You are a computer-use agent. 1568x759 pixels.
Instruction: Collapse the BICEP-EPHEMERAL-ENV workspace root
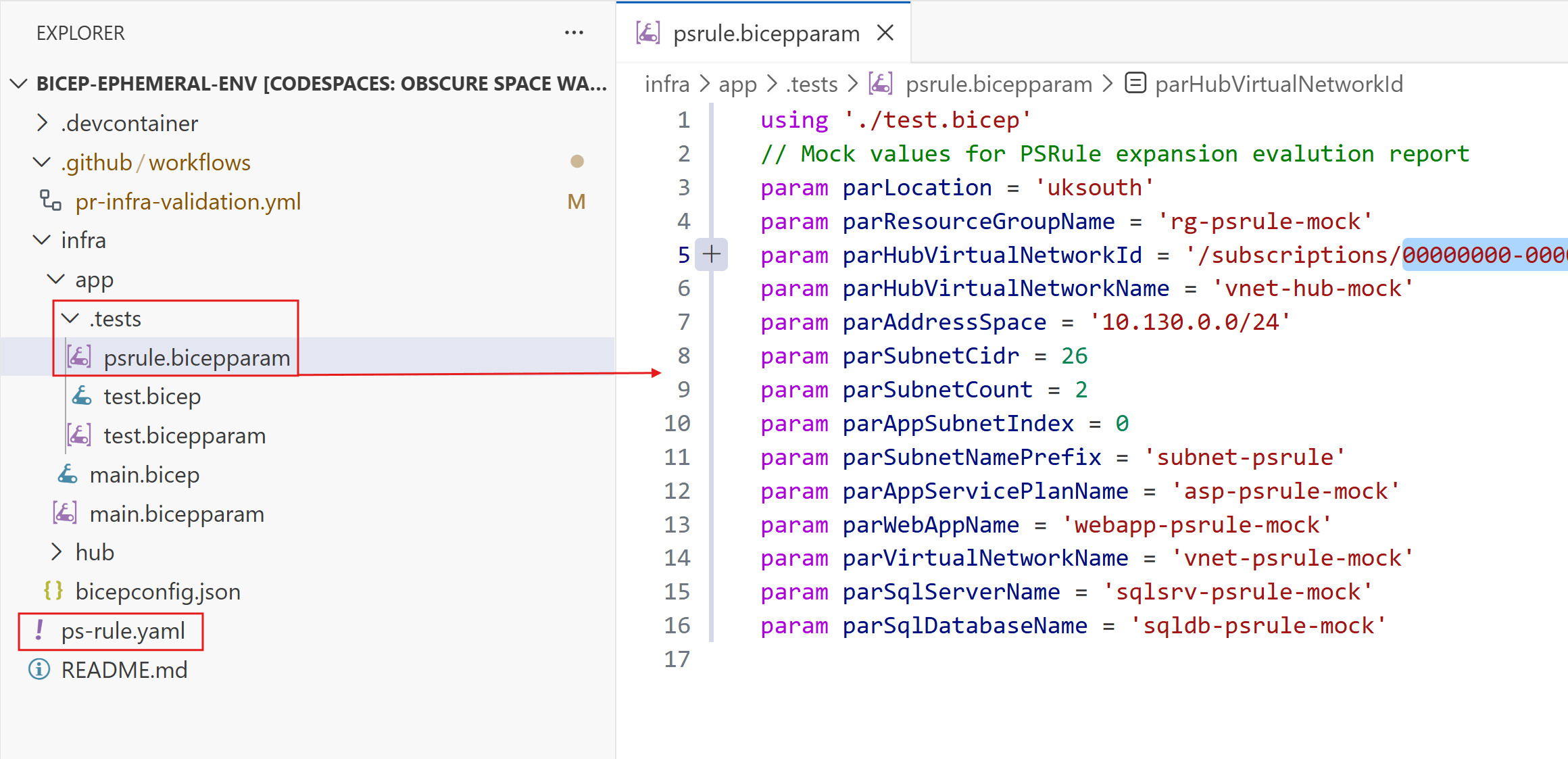[x=19, y=84]
